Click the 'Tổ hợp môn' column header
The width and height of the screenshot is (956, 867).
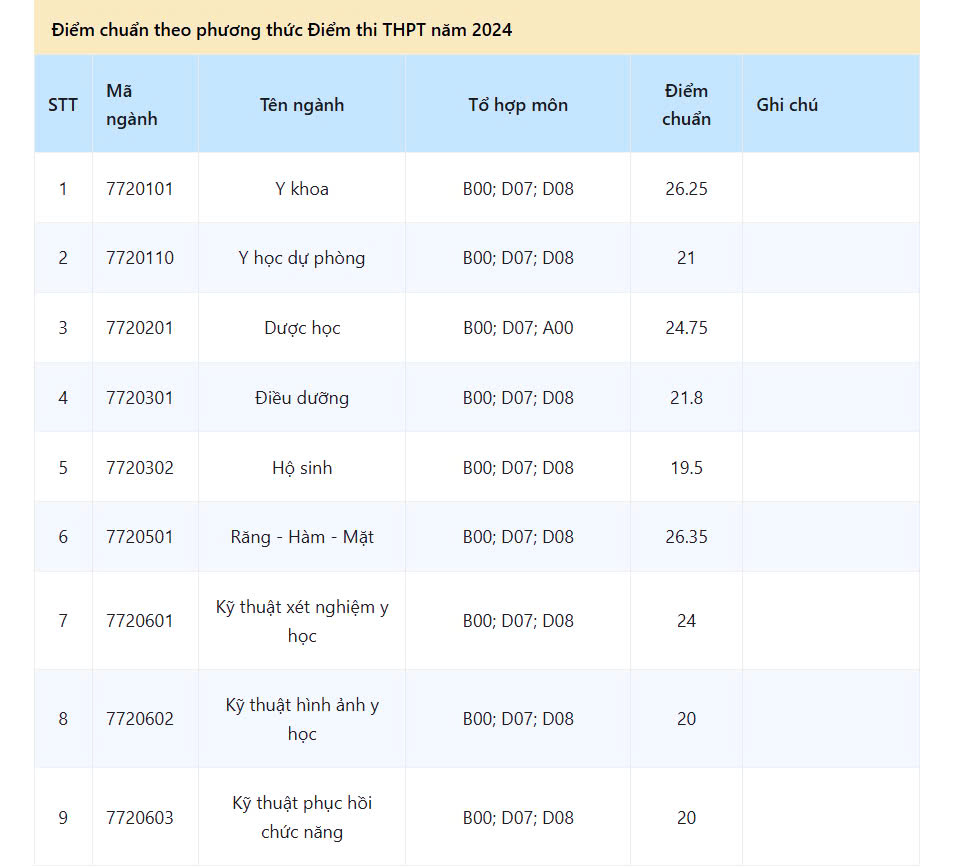[518, 105]
